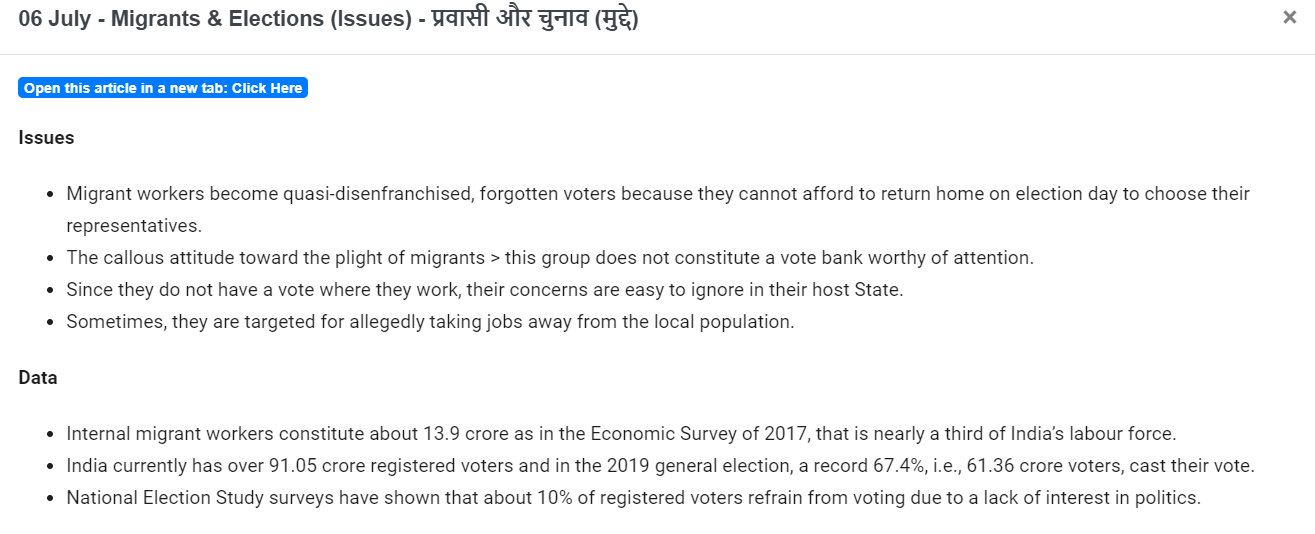Click the National Election Study surveys bullet
The height and width of the screenshot is (534, 1315).
pos(633,498)
